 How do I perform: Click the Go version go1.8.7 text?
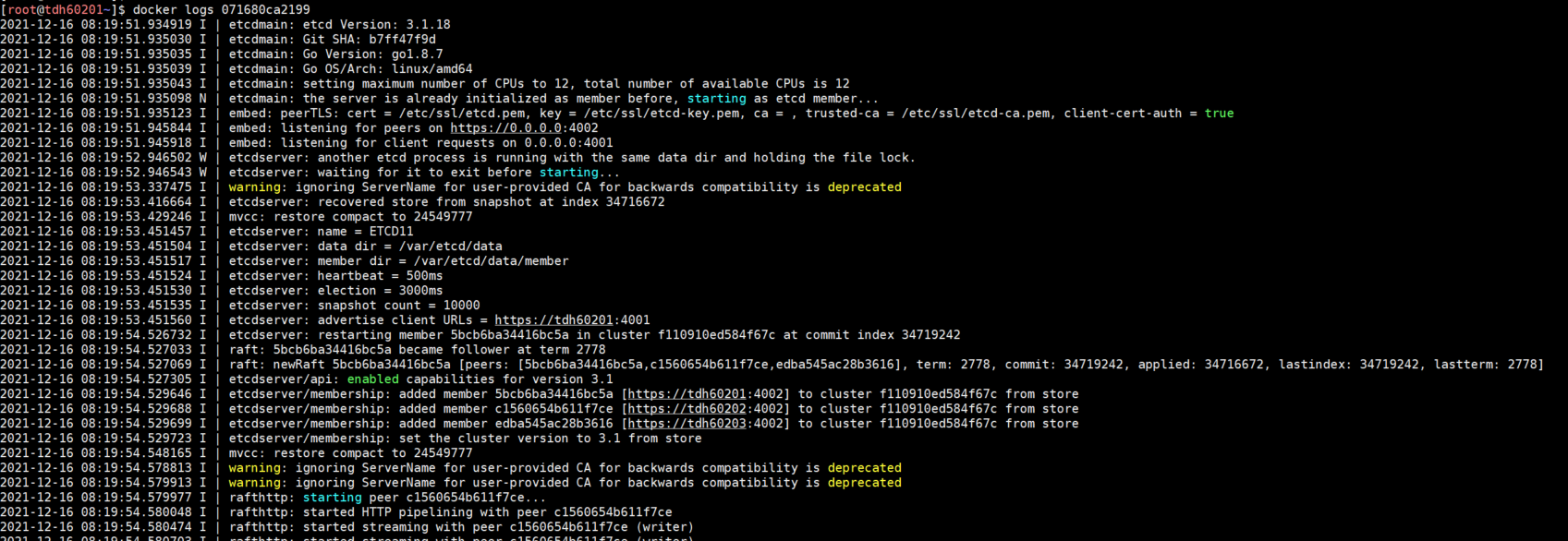(x=417, y=54)
